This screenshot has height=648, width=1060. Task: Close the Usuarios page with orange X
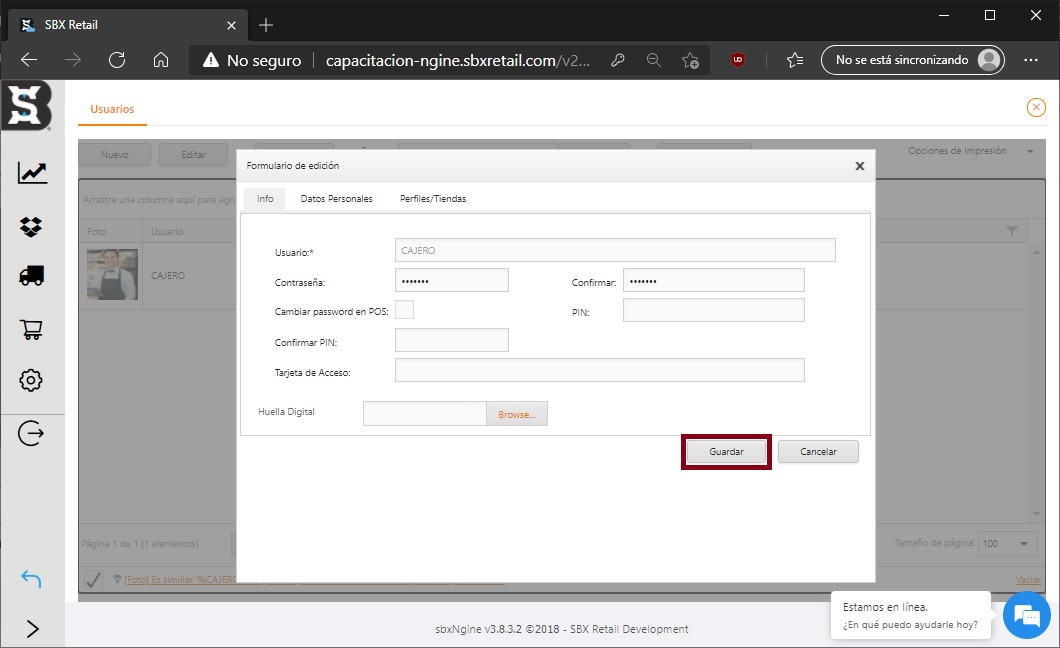coord(1036,107)
